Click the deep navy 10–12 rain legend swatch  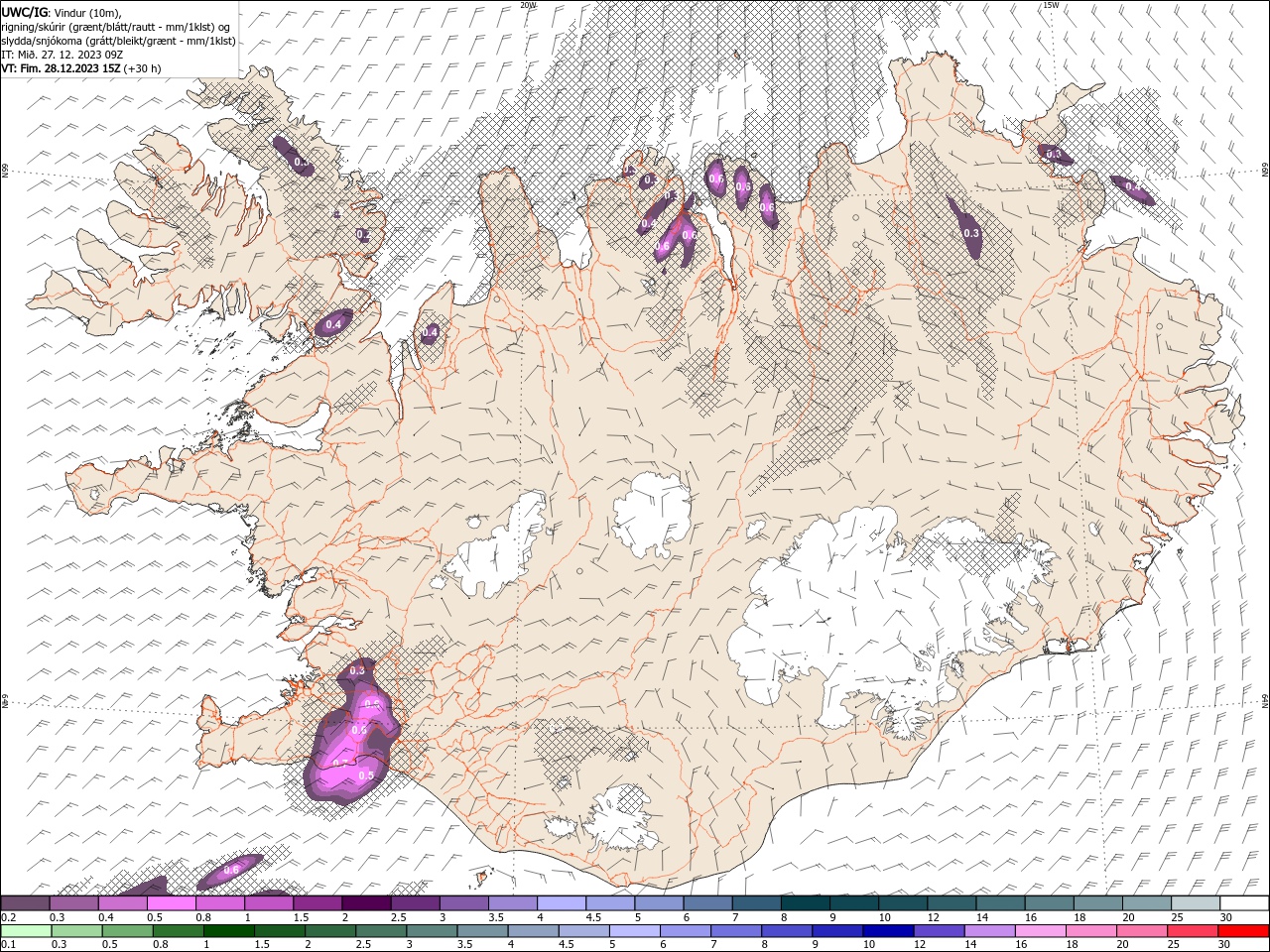[x=887, y=931]
